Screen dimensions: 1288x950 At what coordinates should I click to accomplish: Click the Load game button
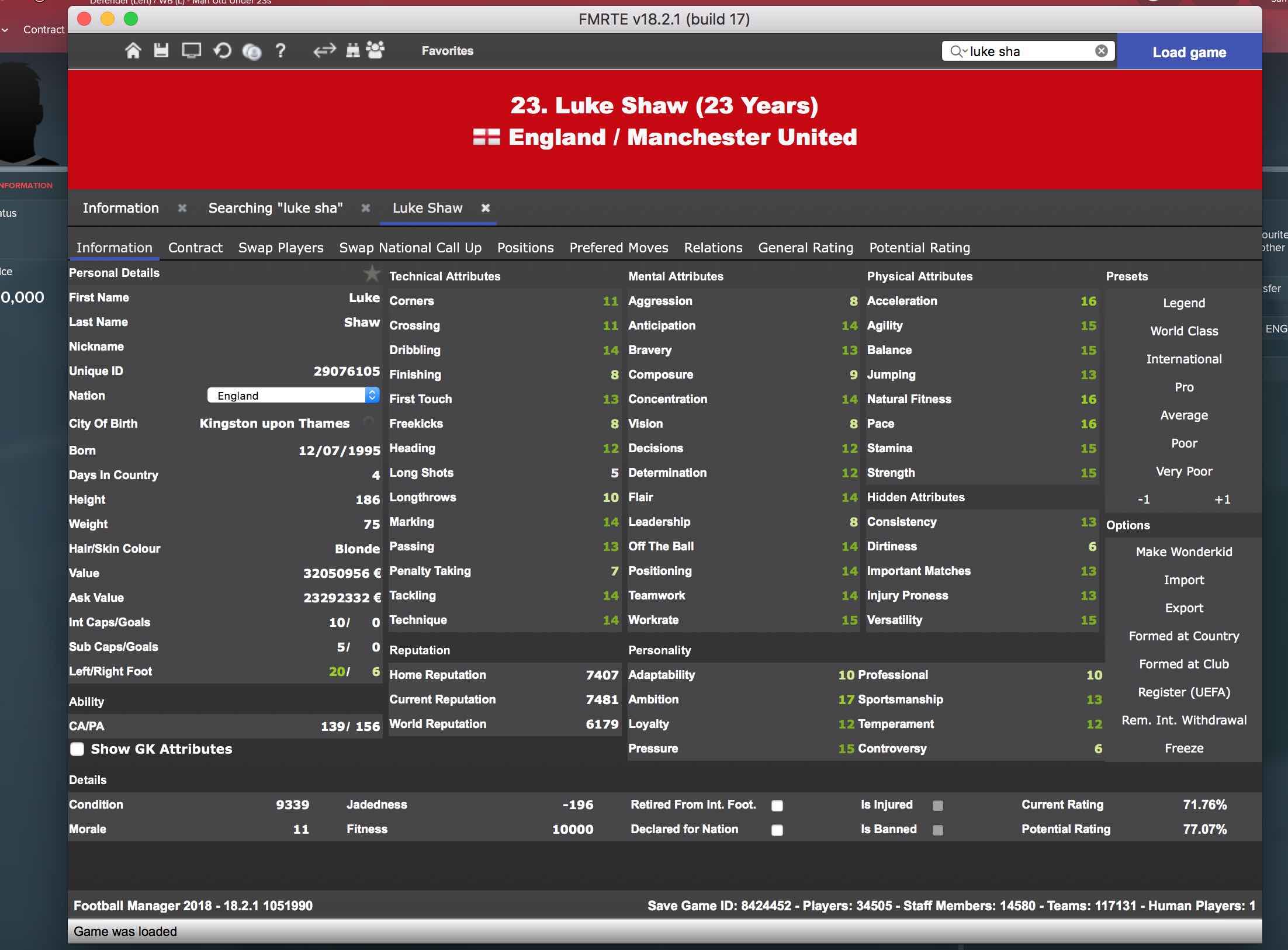tap(1189, 52)
